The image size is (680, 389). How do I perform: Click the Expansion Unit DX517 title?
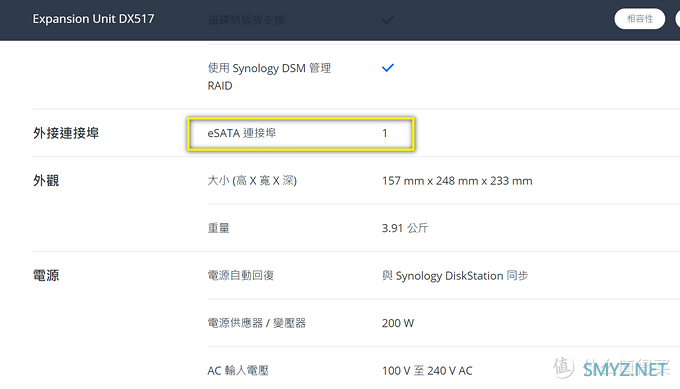click(x=93, y=19)
